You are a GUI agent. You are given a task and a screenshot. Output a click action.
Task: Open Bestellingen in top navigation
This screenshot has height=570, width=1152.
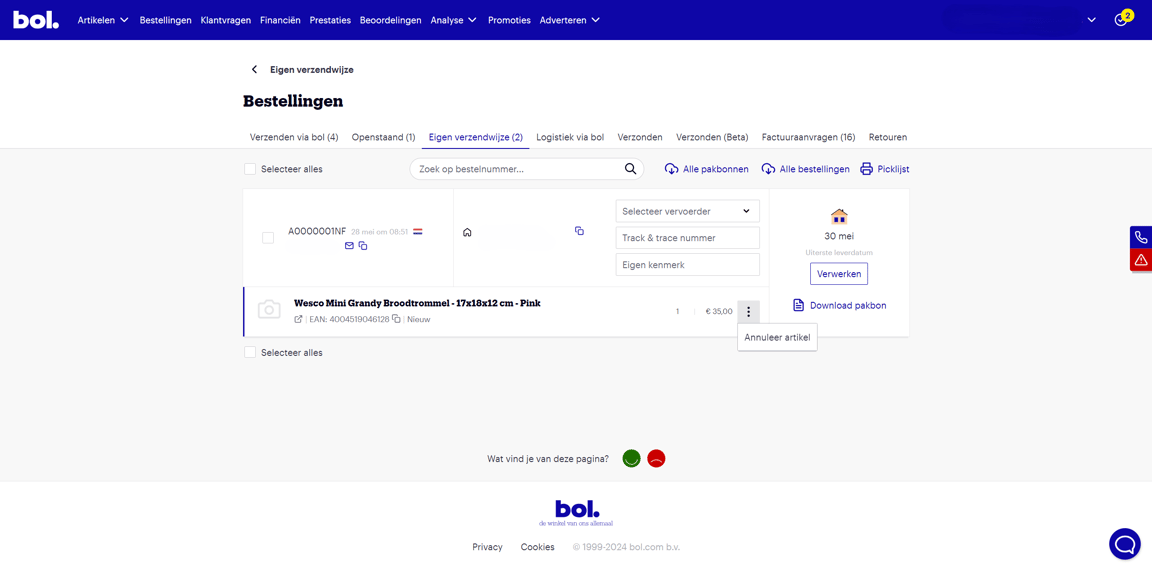coord(165,21)
